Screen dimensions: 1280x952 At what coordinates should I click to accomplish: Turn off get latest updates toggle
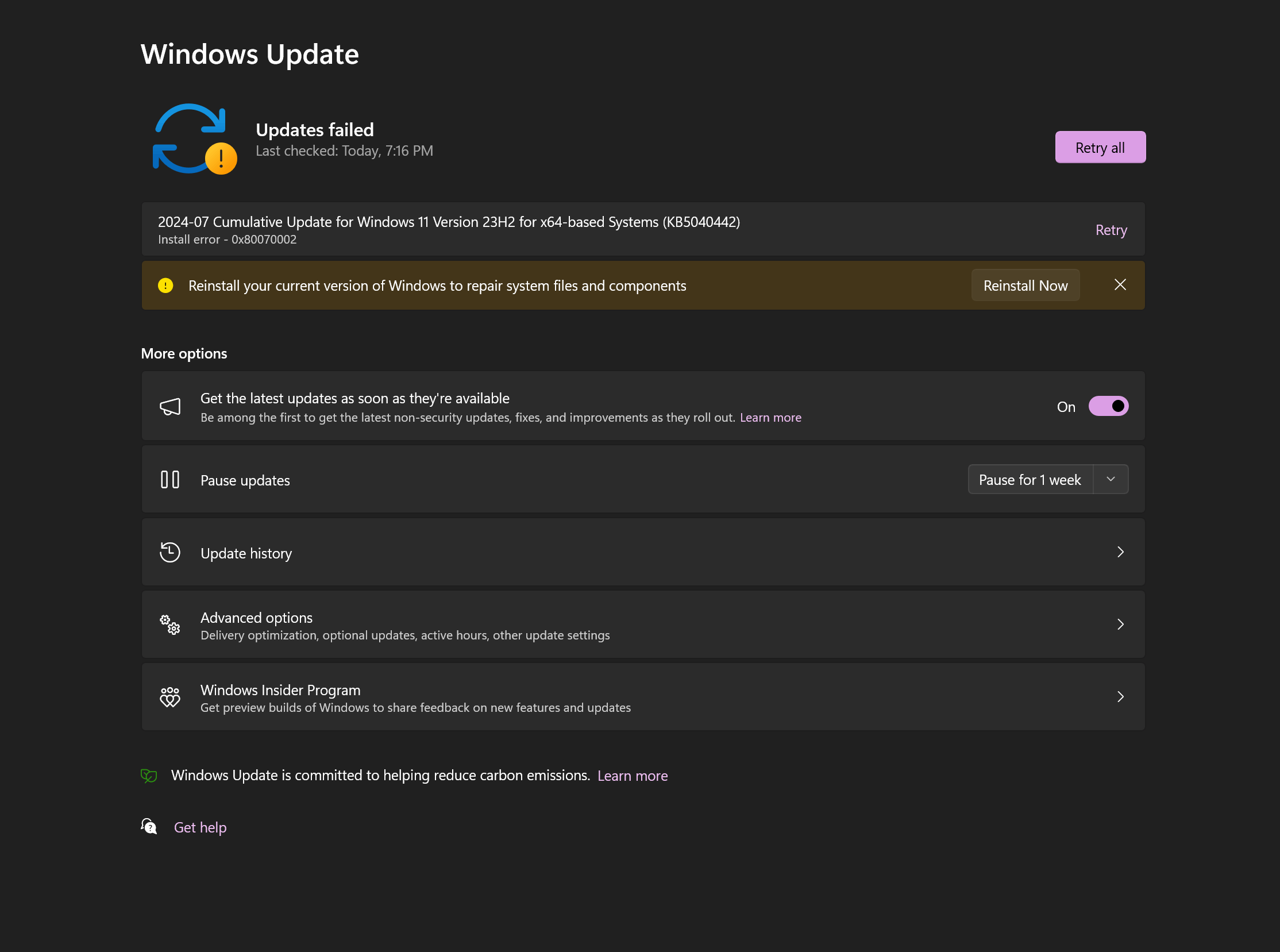(x=1108, y=406)
